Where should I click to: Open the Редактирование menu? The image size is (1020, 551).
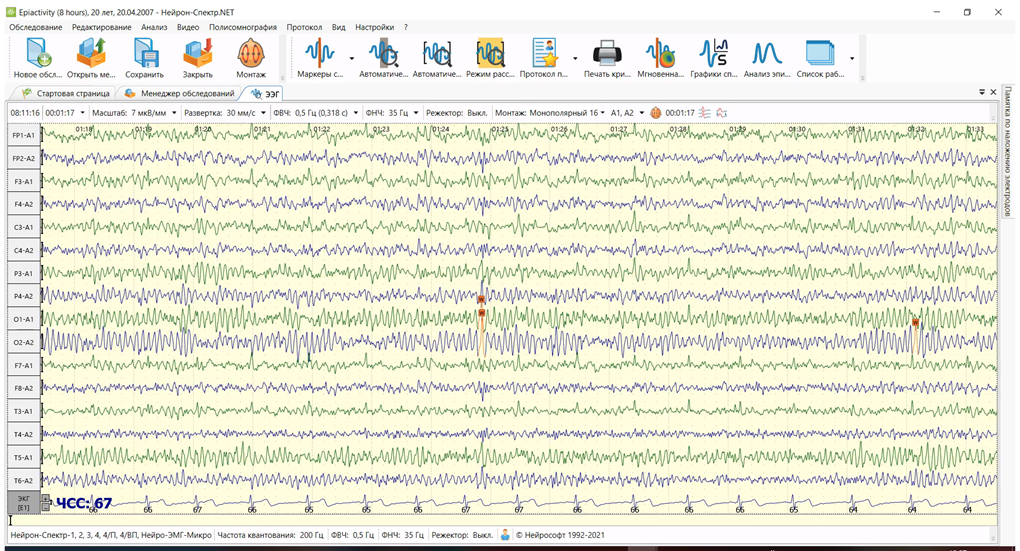tap(101, 27)
